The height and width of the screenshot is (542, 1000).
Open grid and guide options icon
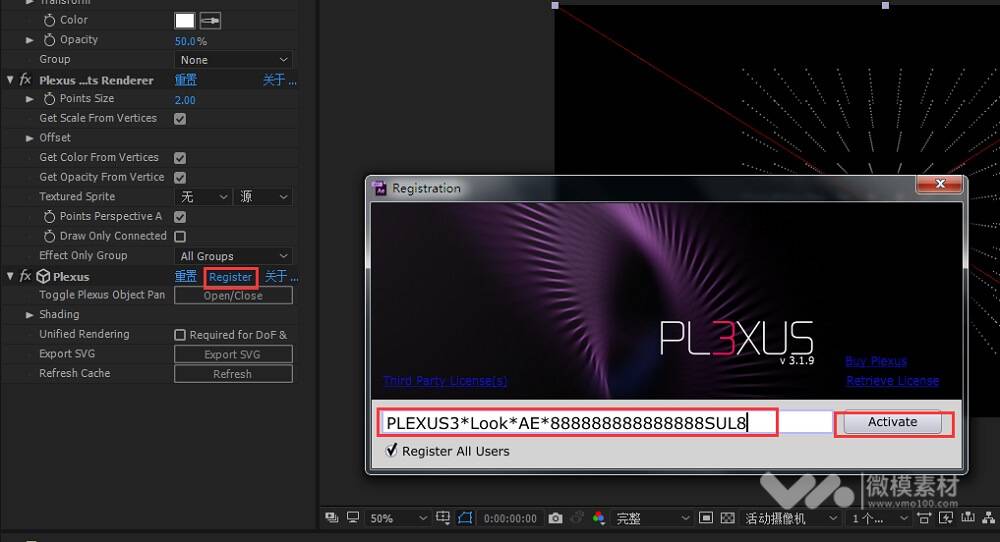pos(443,518)
